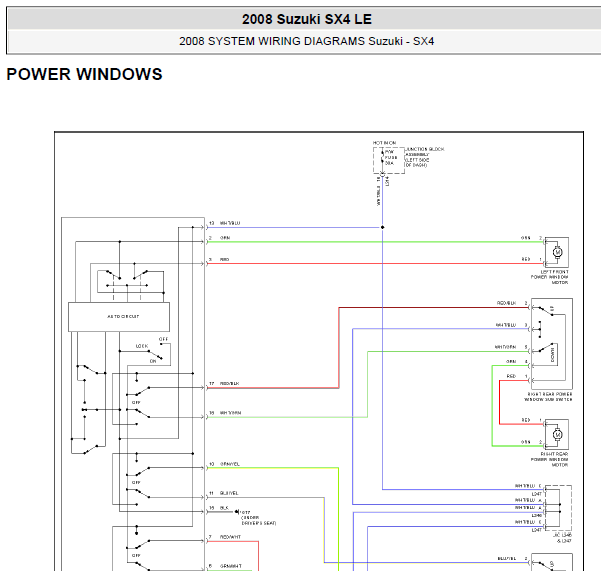The image size is (601, 571).
Task: Click the left front power window motor symbol
Action: [557, 252]
